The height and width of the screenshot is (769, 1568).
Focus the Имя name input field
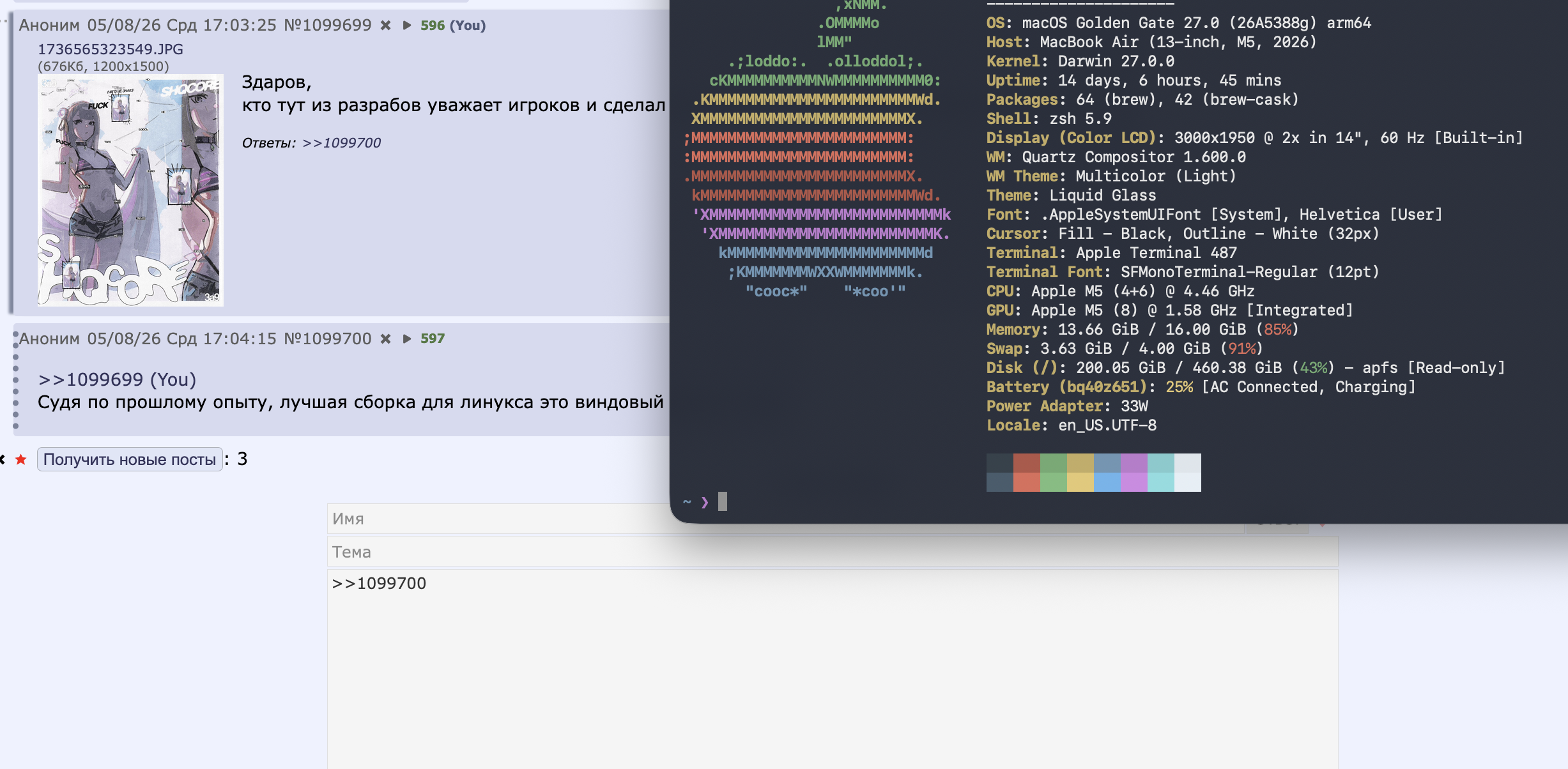coord(498,519)
